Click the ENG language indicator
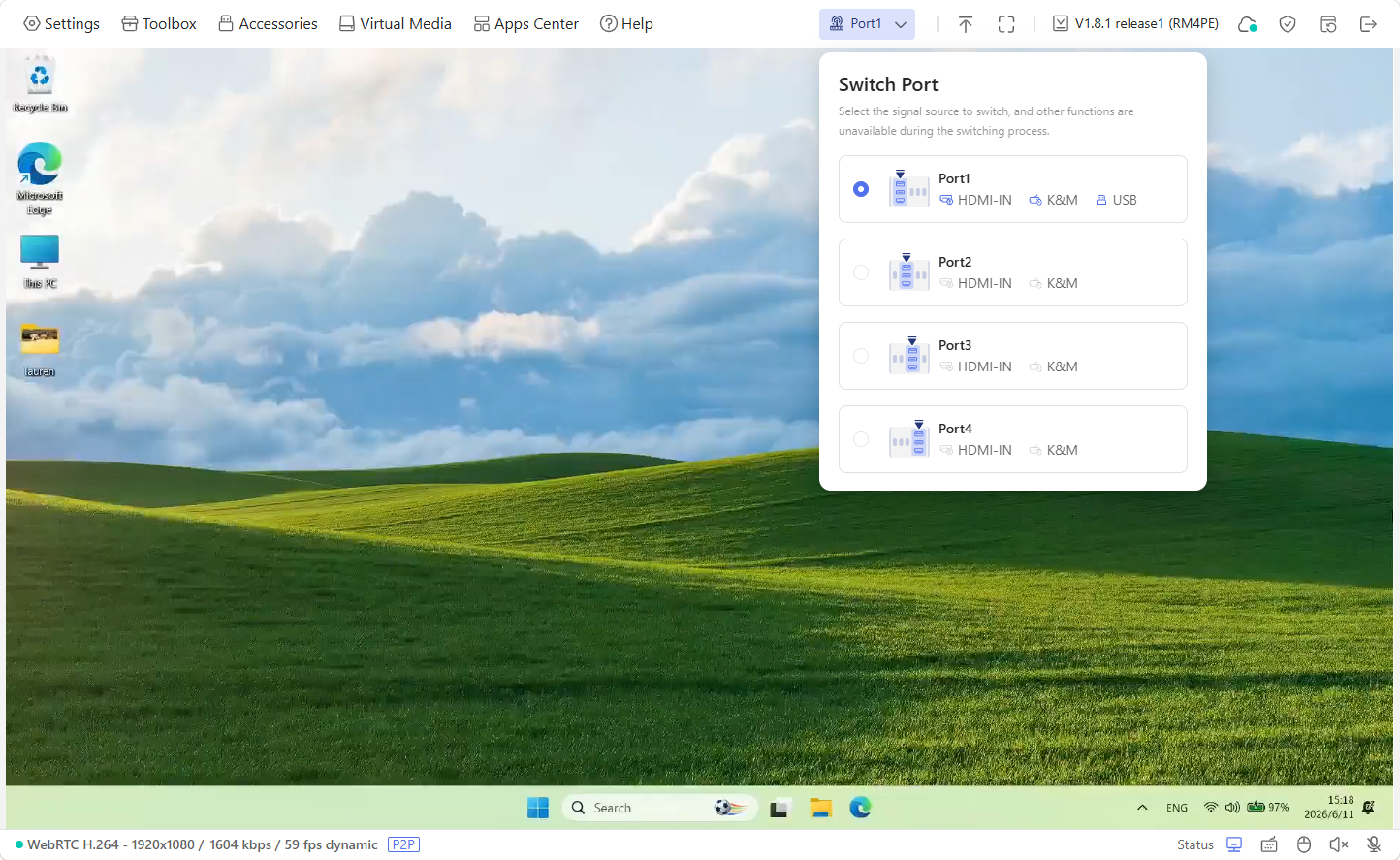 1177,808
